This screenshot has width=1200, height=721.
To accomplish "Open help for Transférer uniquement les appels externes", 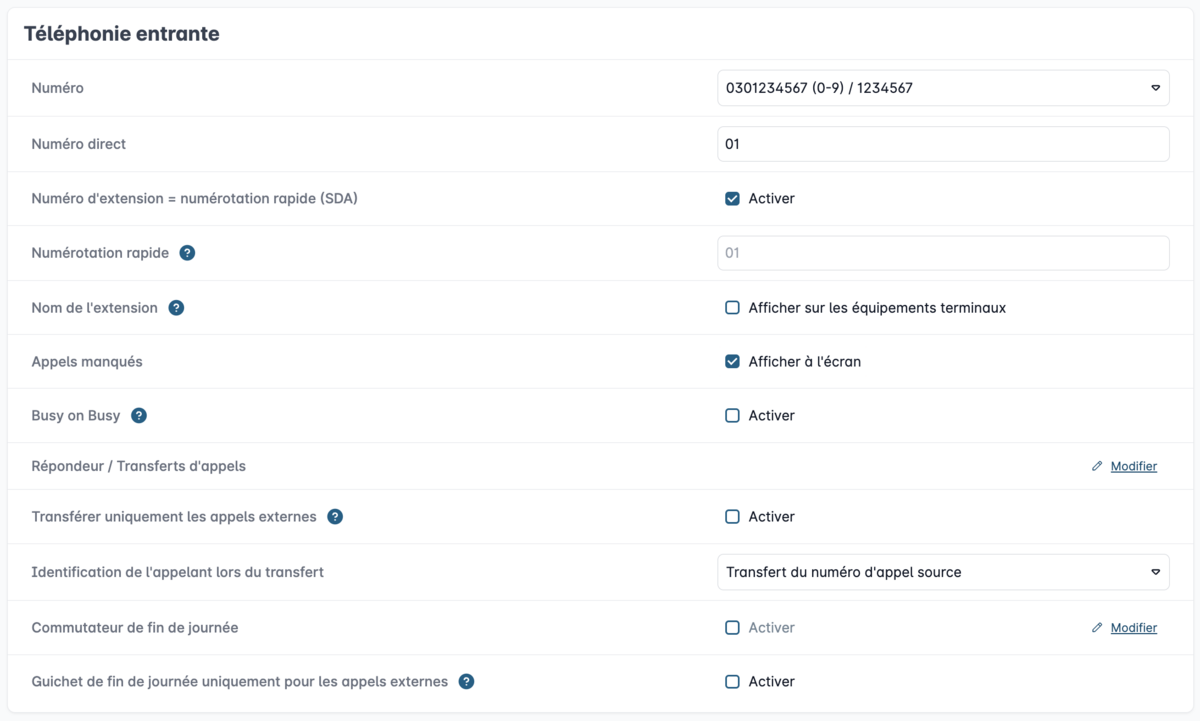I will coord(335,517).
